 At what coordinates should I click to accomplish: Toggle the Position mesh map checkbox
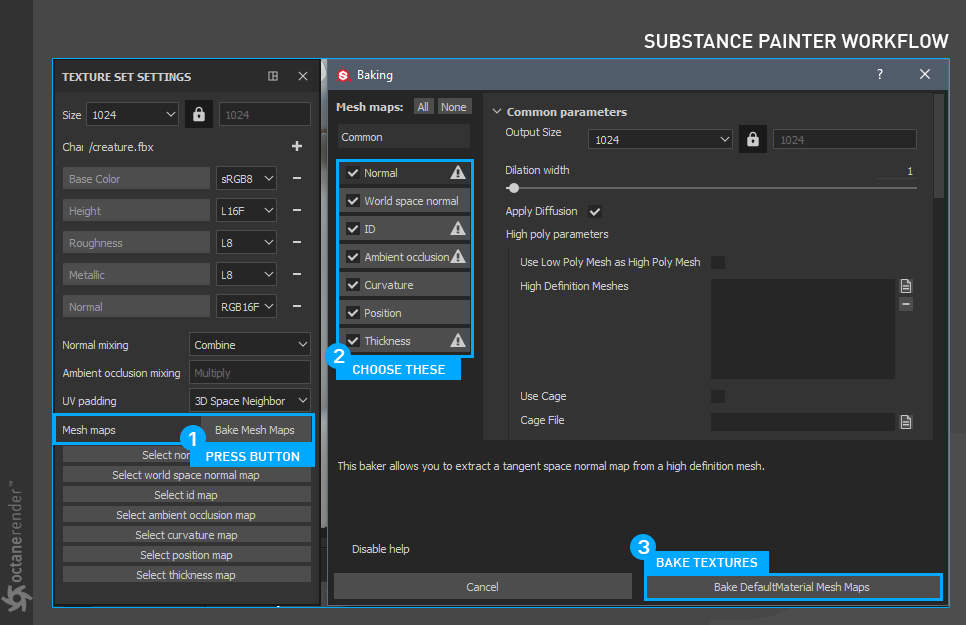coord(353,312)
